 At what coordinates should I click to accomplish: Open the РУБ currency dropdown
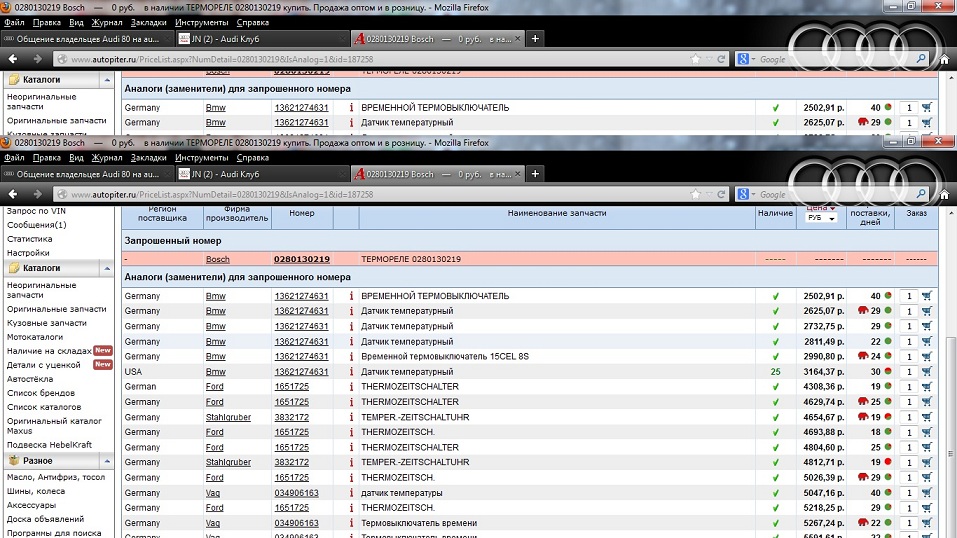point(821,217)
